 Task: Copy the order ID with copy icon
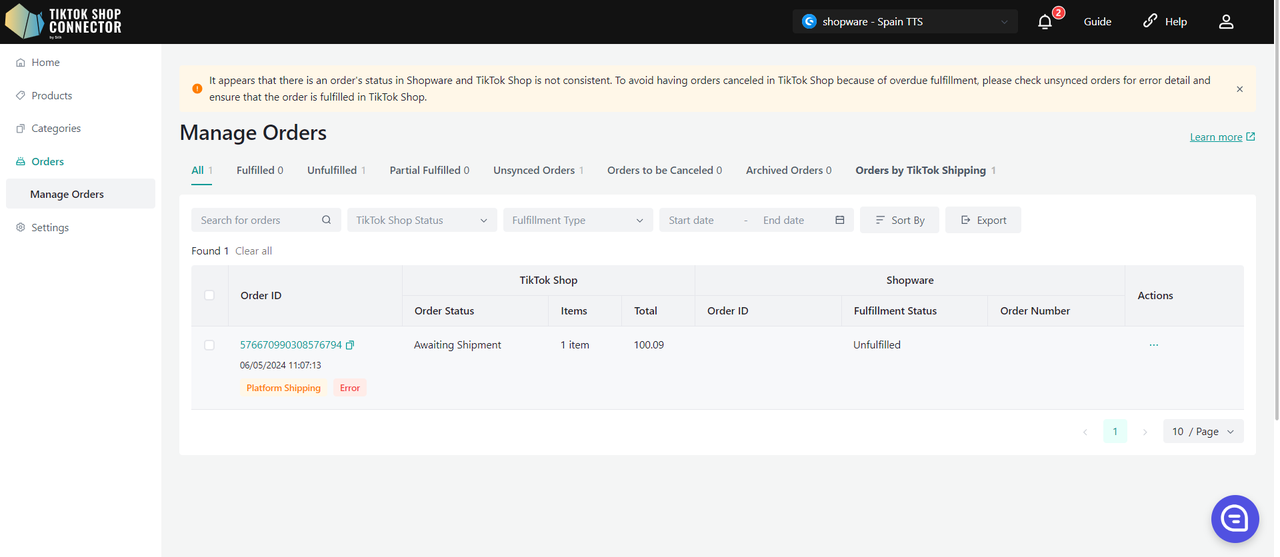(350, 345)
